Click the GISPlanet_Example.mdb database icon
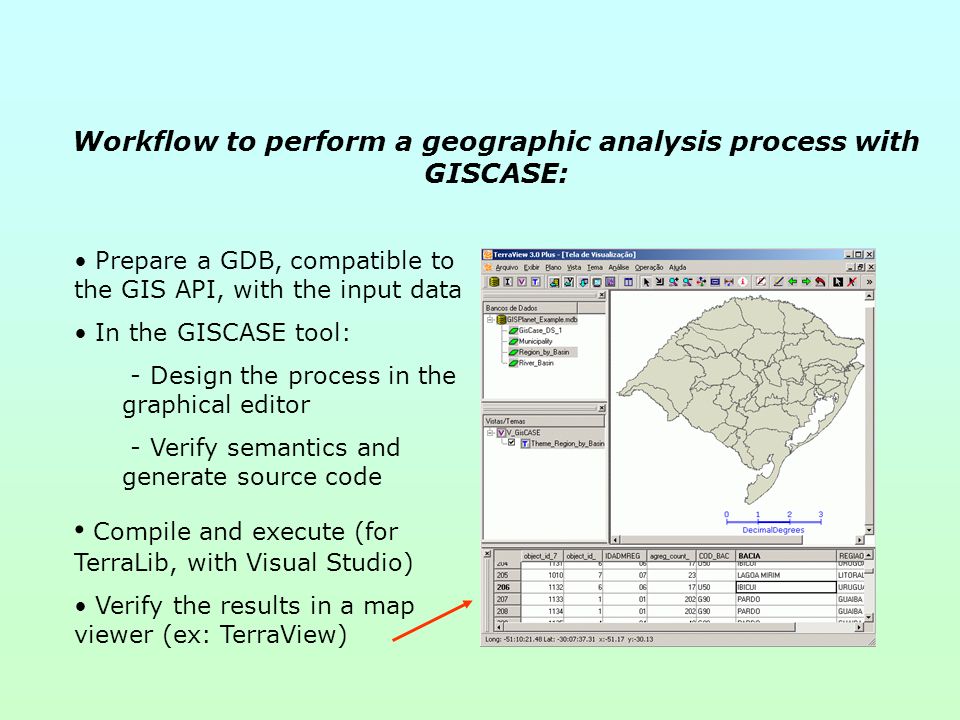Viewport: 960px width, 720px height. click(x=501, y=320)
